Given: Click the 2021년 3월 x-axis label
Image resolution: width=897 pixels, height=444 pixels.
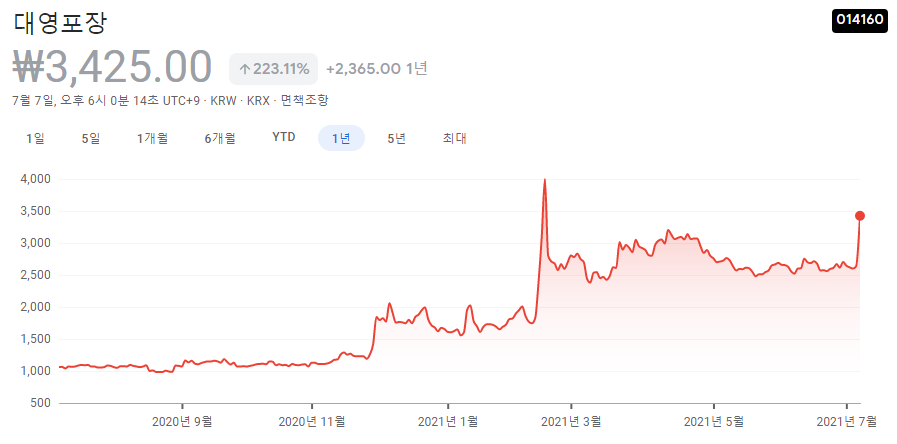Looking at the screenshot, I should click(x=571, y=422).
